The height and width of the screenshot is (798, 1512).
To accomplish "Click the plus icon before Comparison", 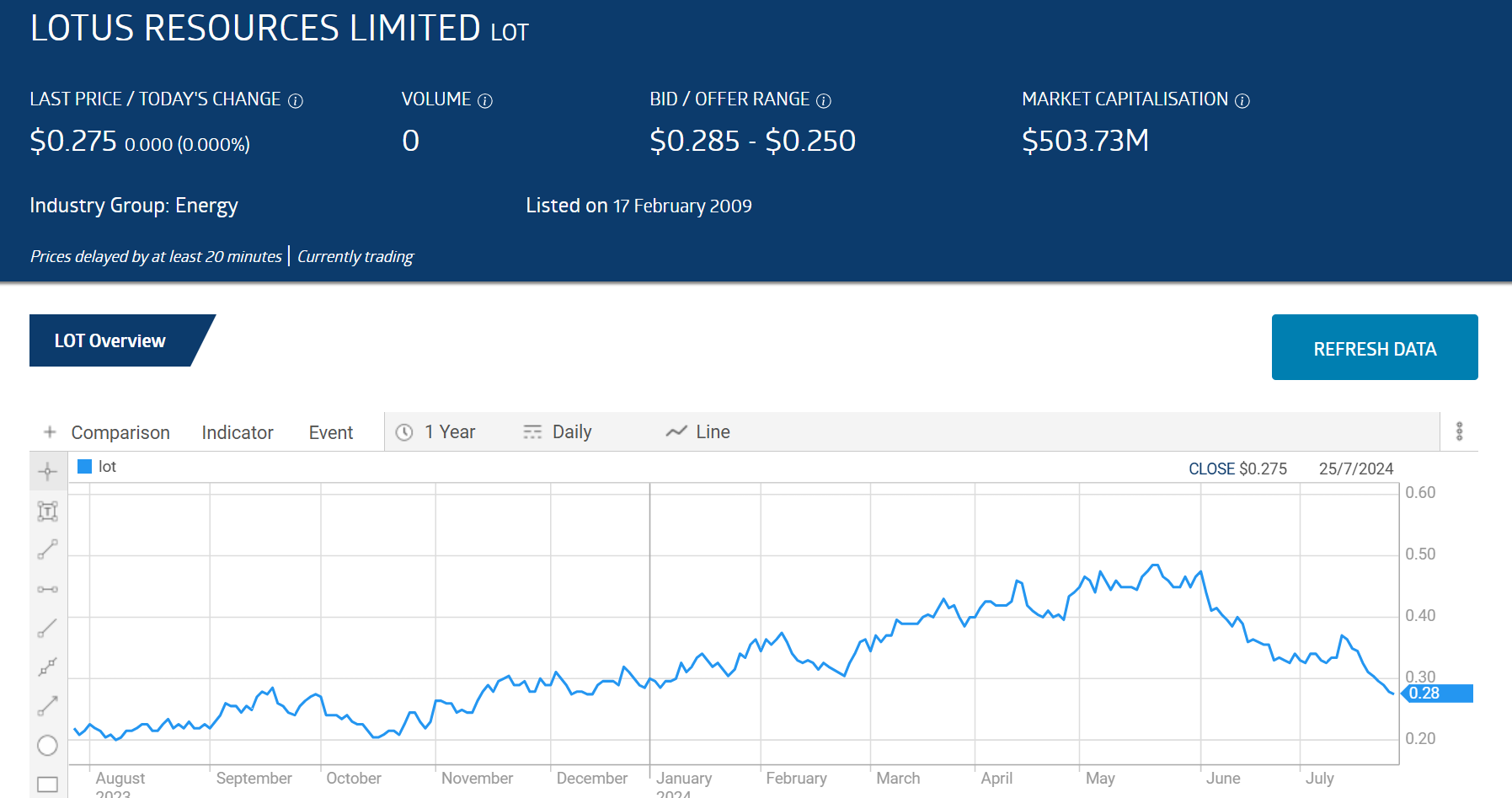I will click(50, 431).
